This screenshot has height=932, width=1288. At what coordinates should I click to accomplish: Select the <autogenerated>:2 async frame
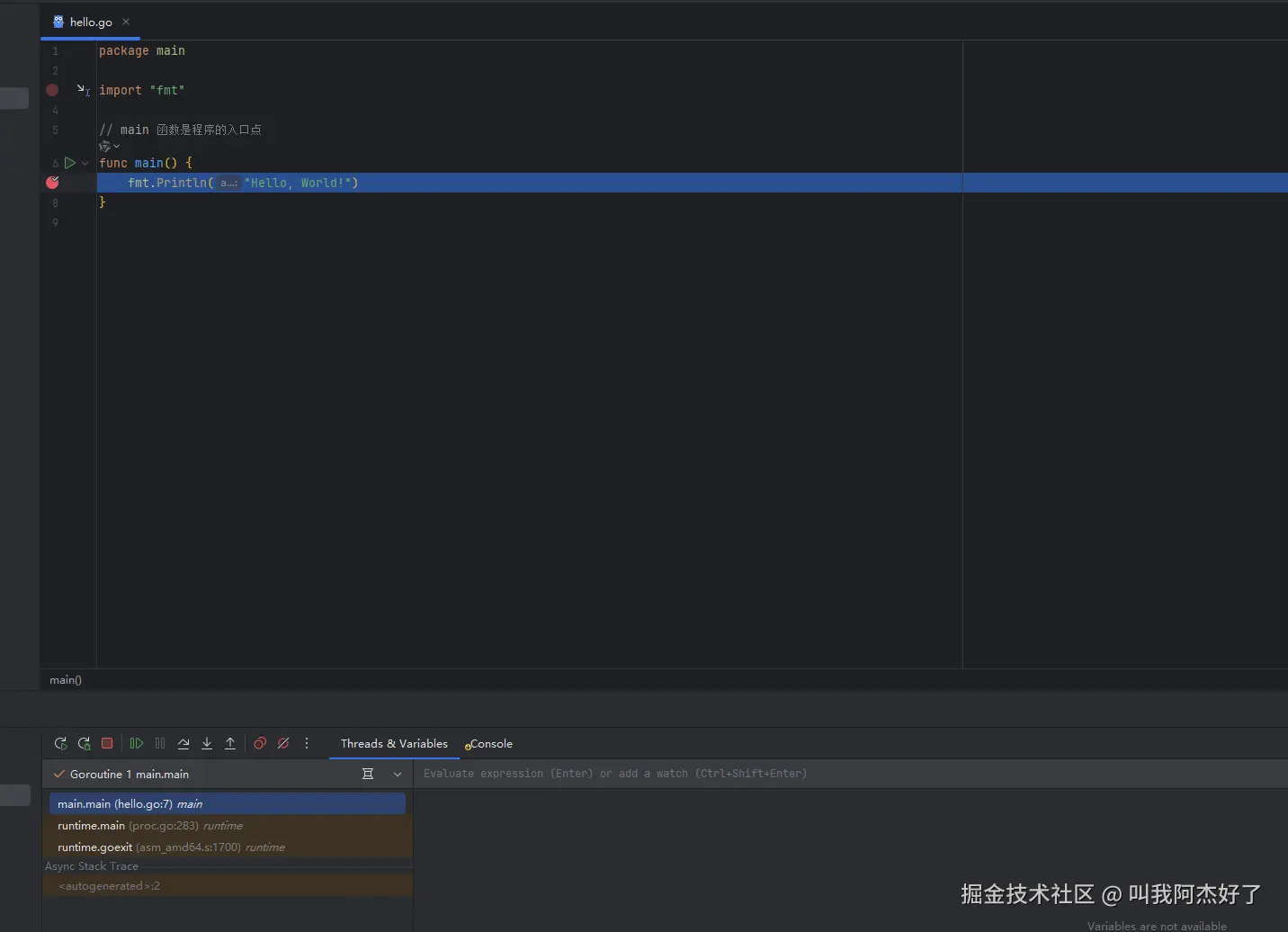[x=228, y=886]
